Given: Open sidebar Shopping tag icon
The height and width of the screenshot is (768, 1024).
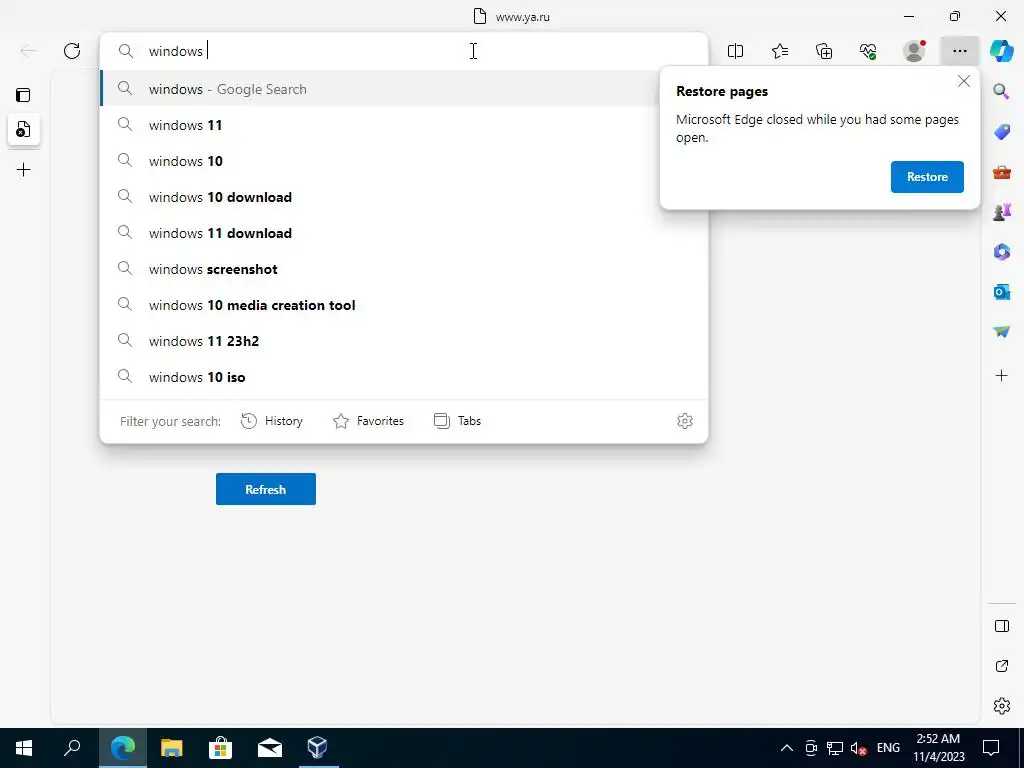Looking at the screenshot, I should pos(1002,132).
